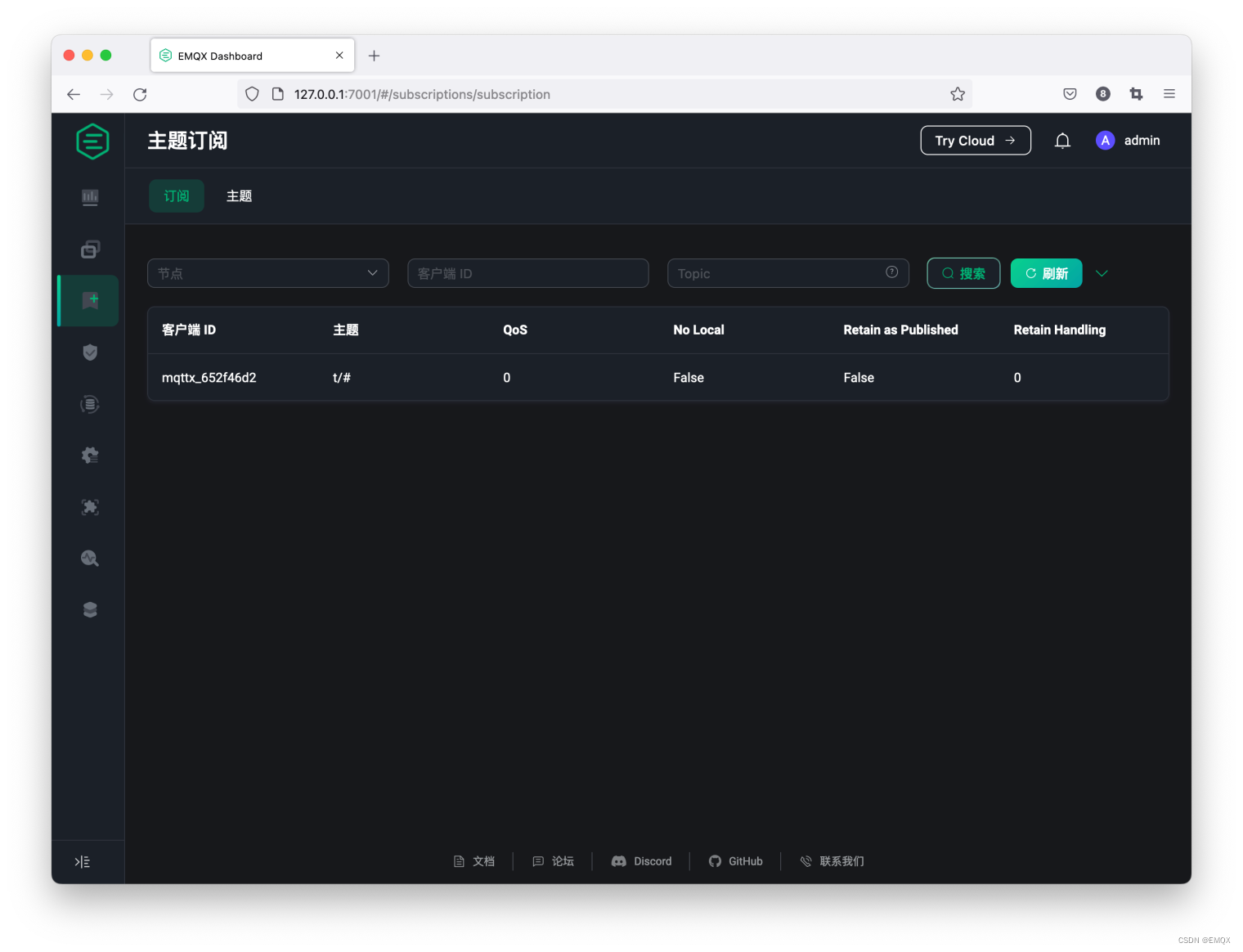The height and width of the screenshot is (952, 1243).
Task: Switch to the 主题 tab
Action: [239, 196]
